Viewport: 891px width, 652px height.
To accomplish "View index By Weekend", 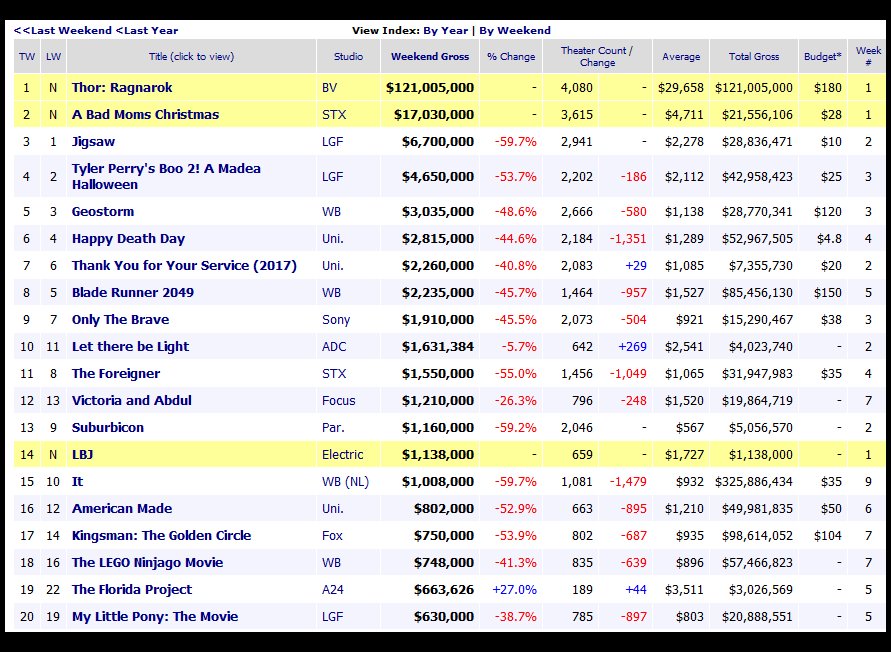I will (x=515, y=31).
